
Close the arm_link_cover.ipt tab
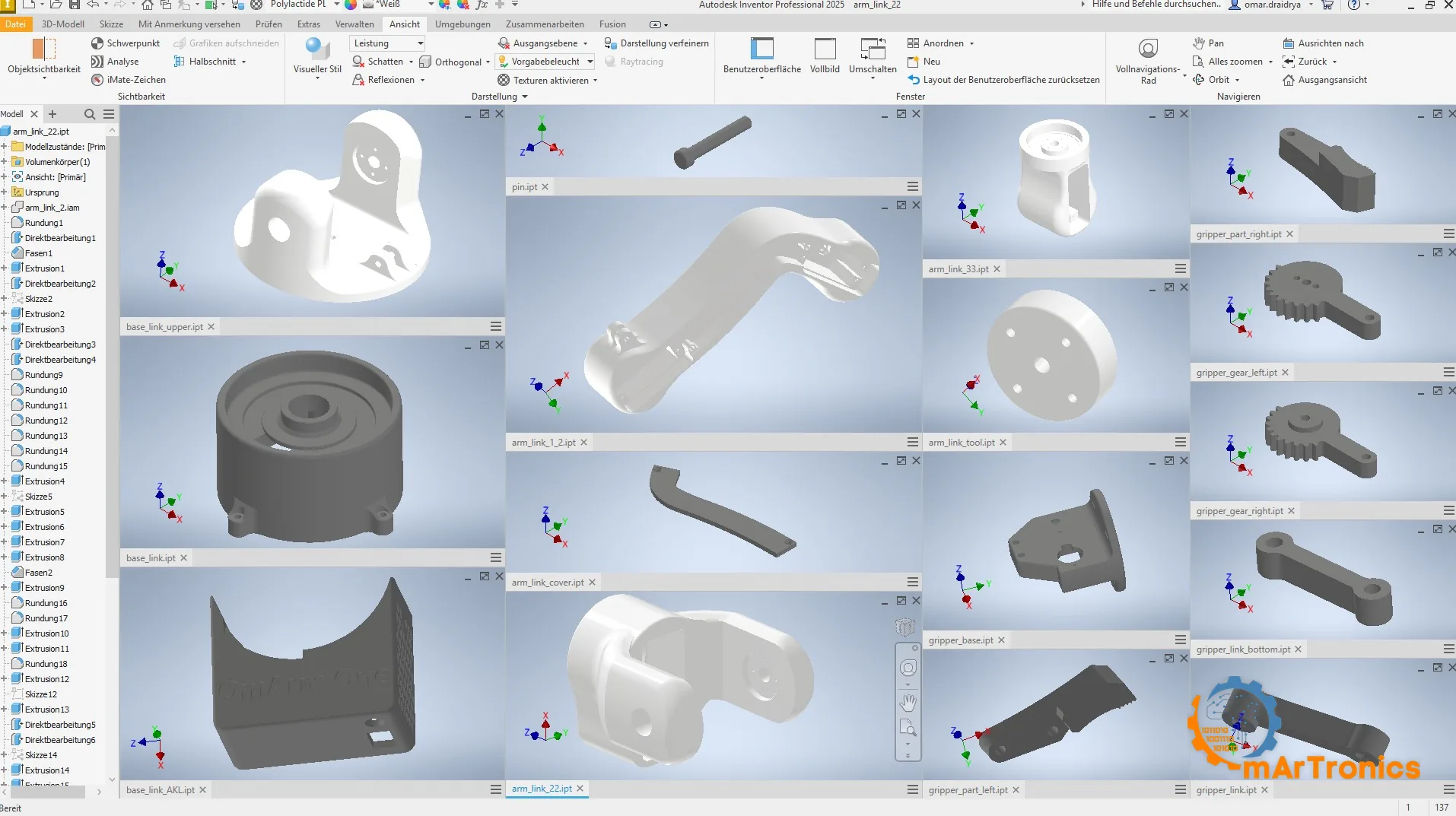592,583
